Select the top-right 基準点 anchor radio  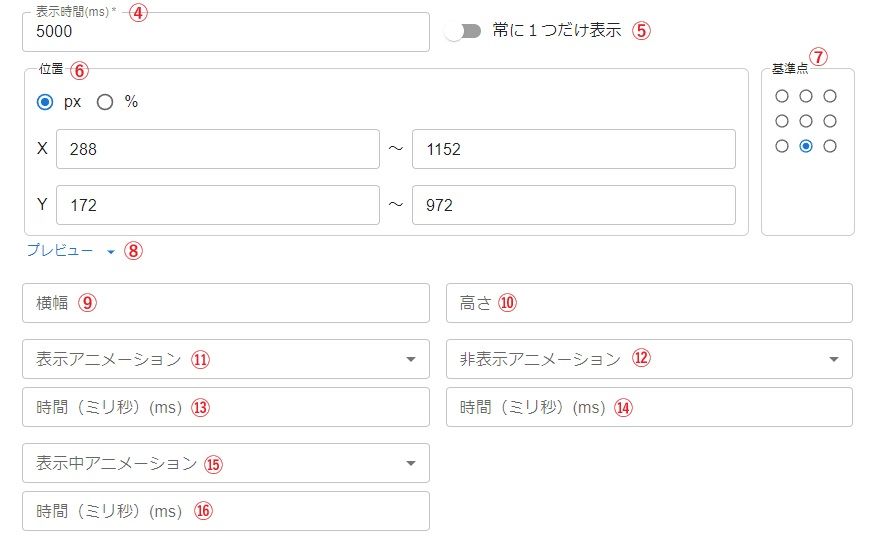tap(830, 97)
